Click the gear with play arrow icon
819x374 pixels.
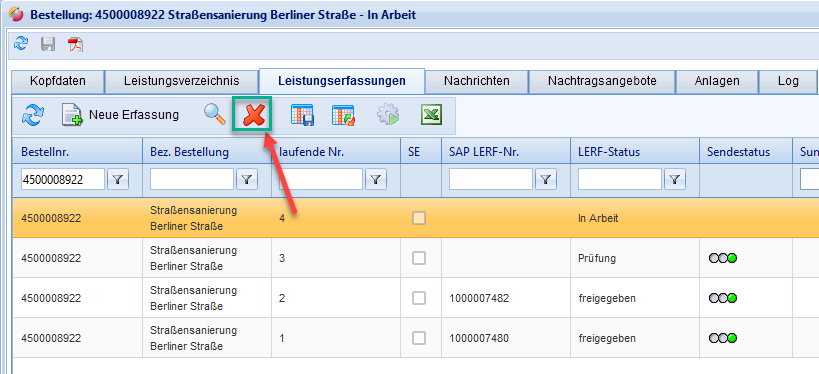(x=388, y=115)
